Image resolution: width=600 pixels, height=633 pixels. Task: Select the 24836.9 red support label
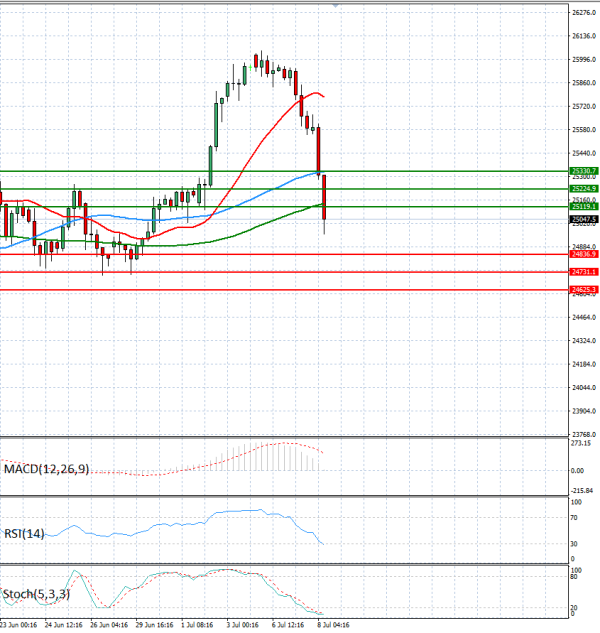point(584,254)
